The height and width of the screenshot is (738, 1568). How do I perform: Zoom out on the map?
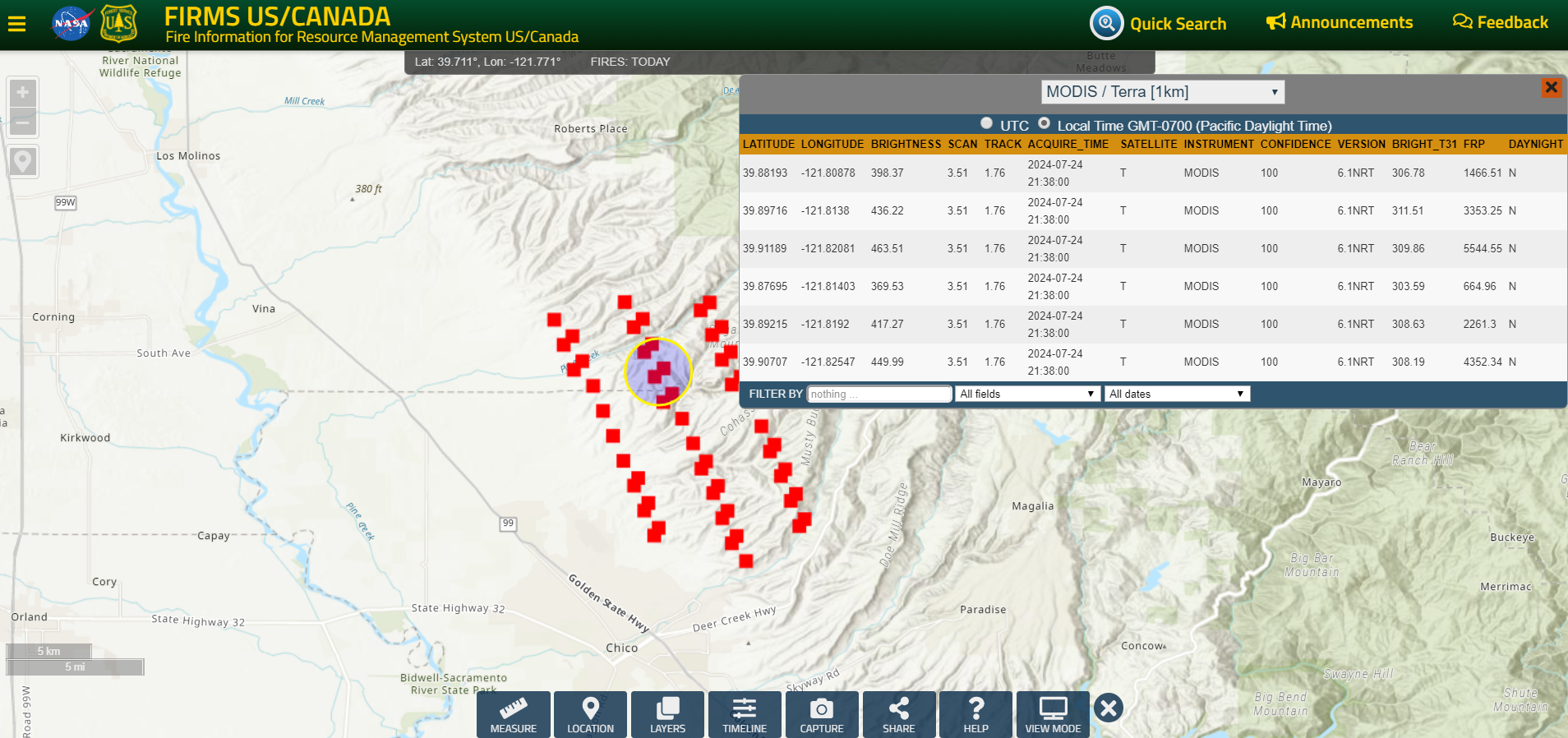[23, 122]
